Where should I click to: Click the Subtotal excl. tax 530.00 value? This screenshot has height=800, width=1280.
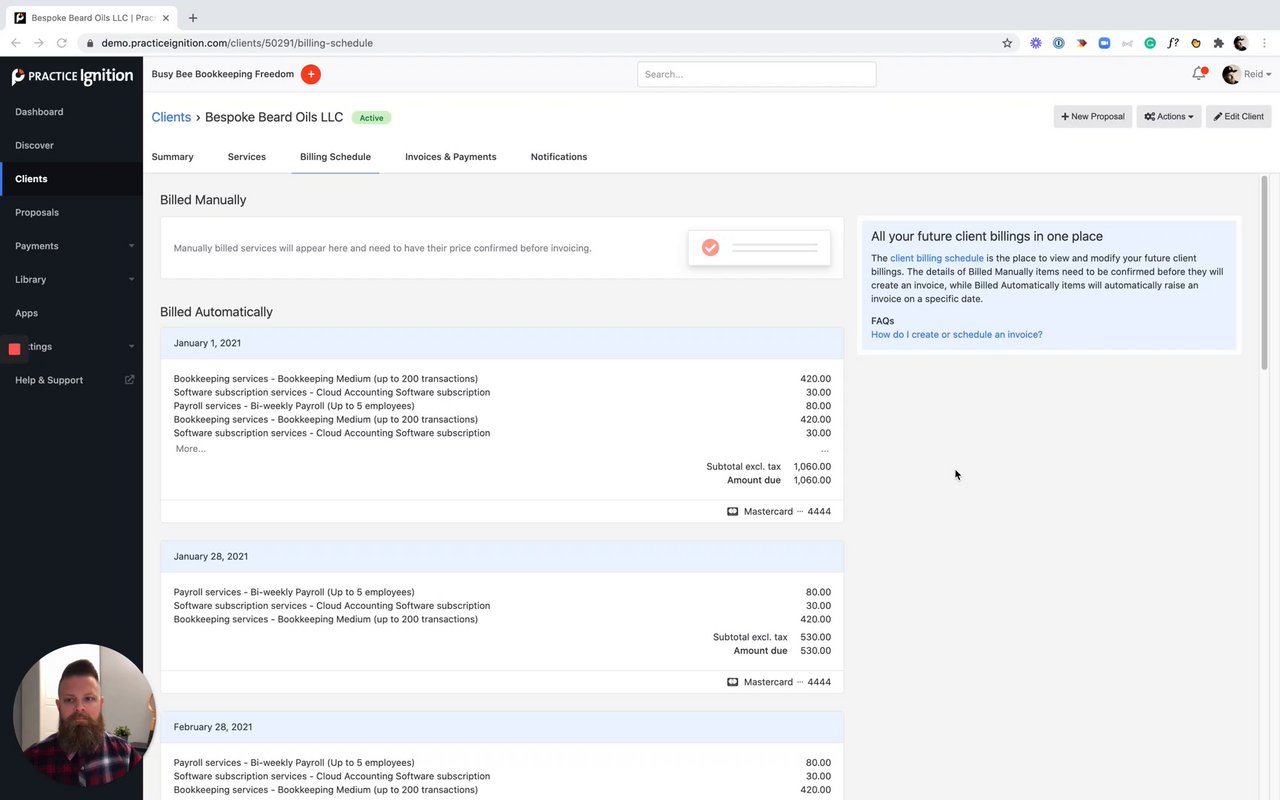click(816, 637)
